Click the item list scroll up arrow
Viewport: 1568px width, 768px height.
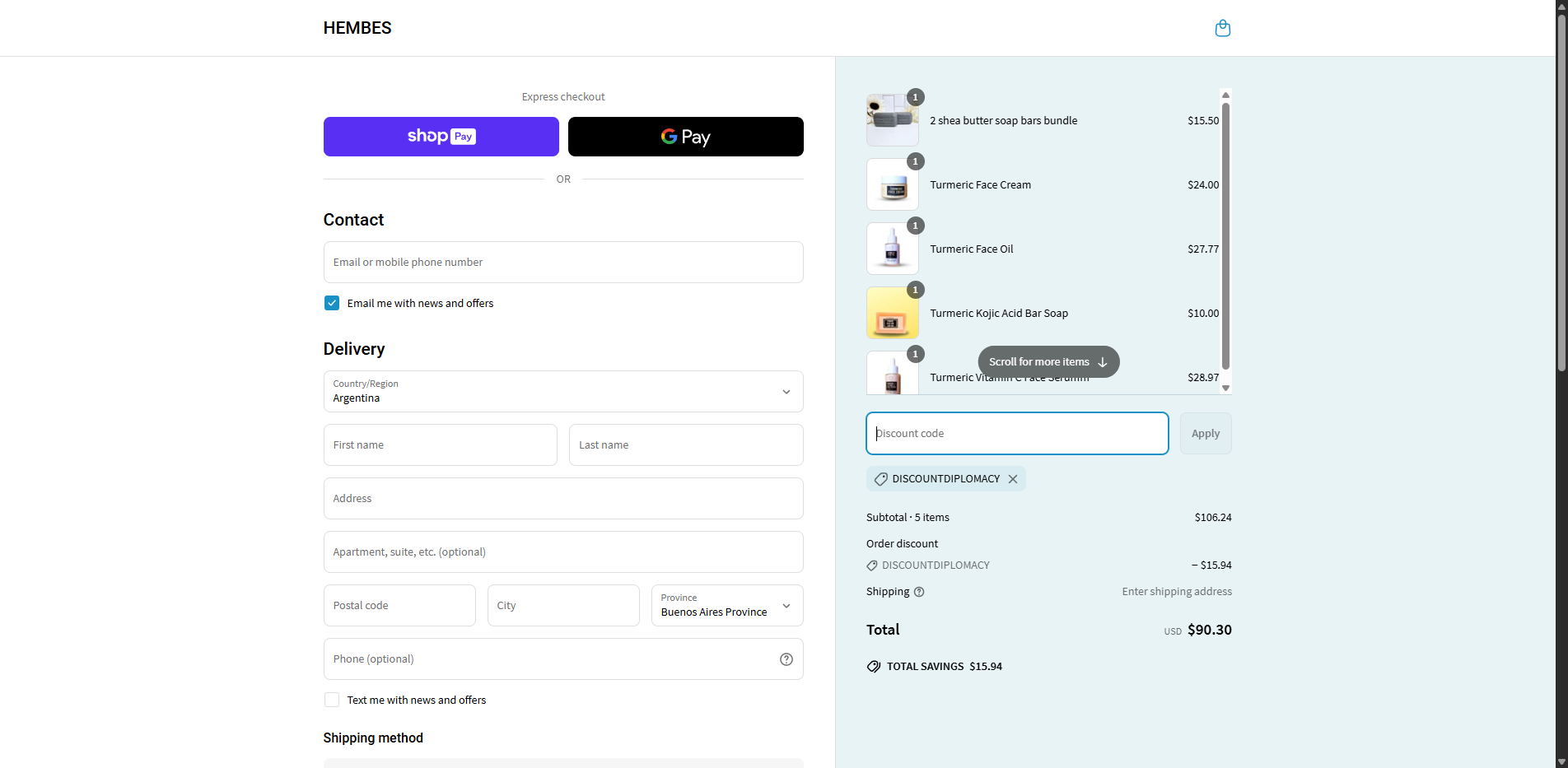click(1225, 95)
